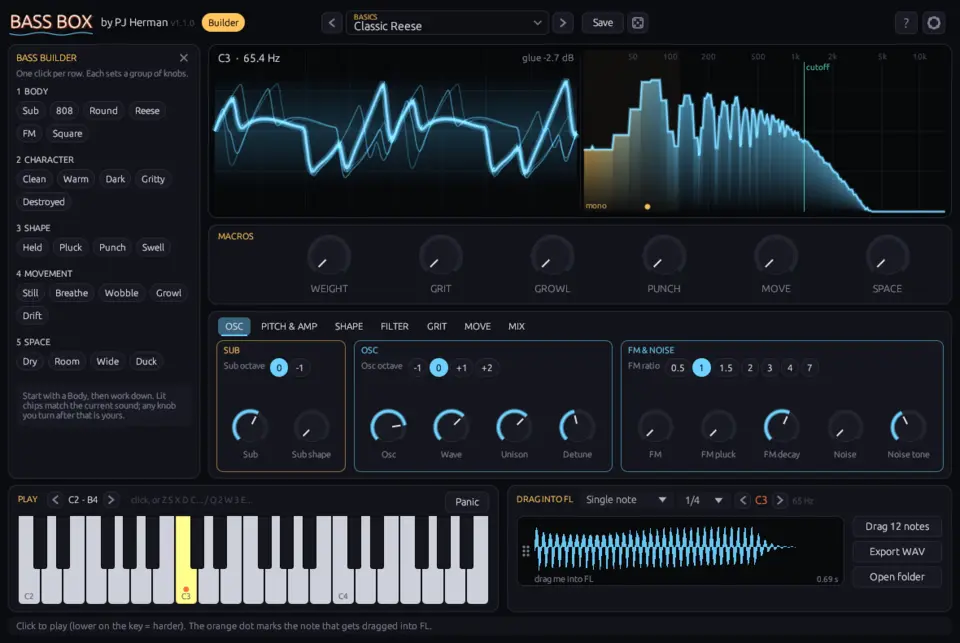The width and height of the screenshot is (960, 643).
Task: Click the Unison knob
Action: click(514, 426)
